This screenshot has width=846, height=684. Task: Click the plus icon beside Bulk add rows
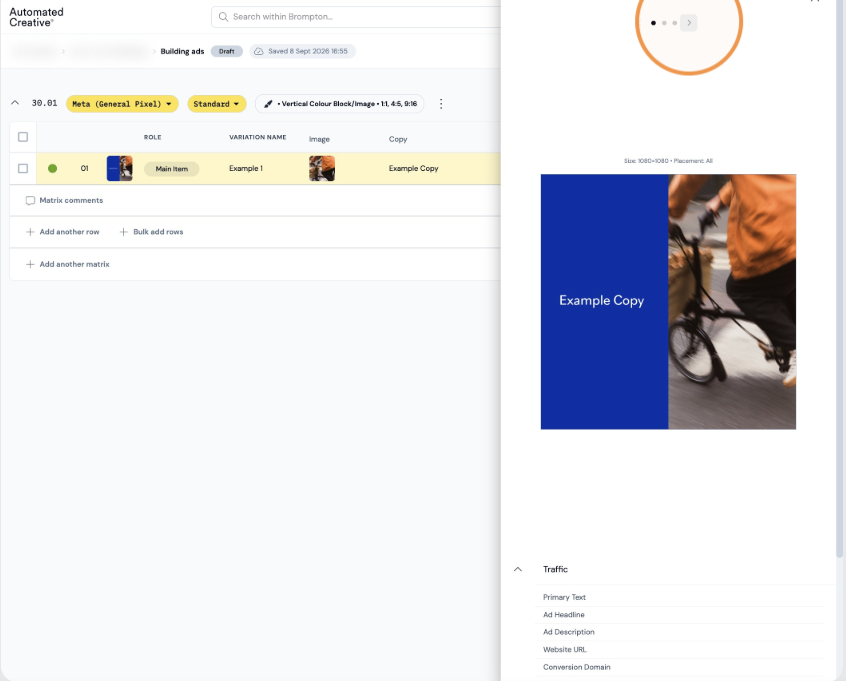click(124, 232)
